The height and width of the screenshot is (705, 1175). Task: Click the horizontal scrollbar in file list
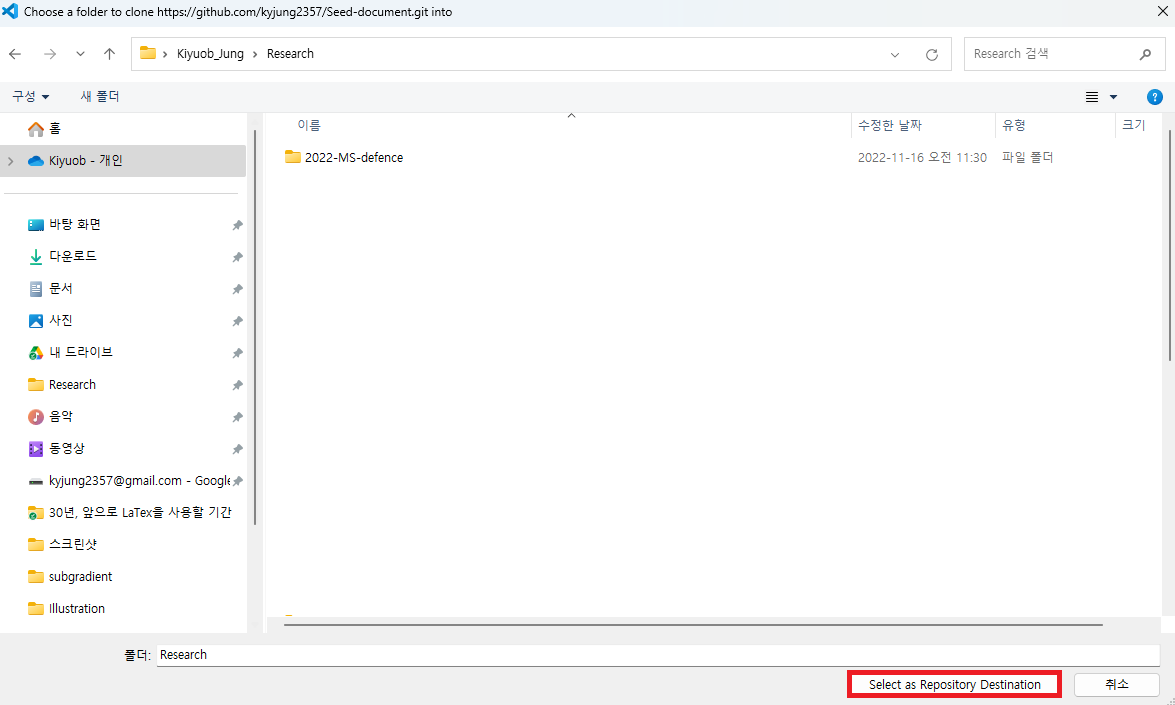[x=693, y=624]
